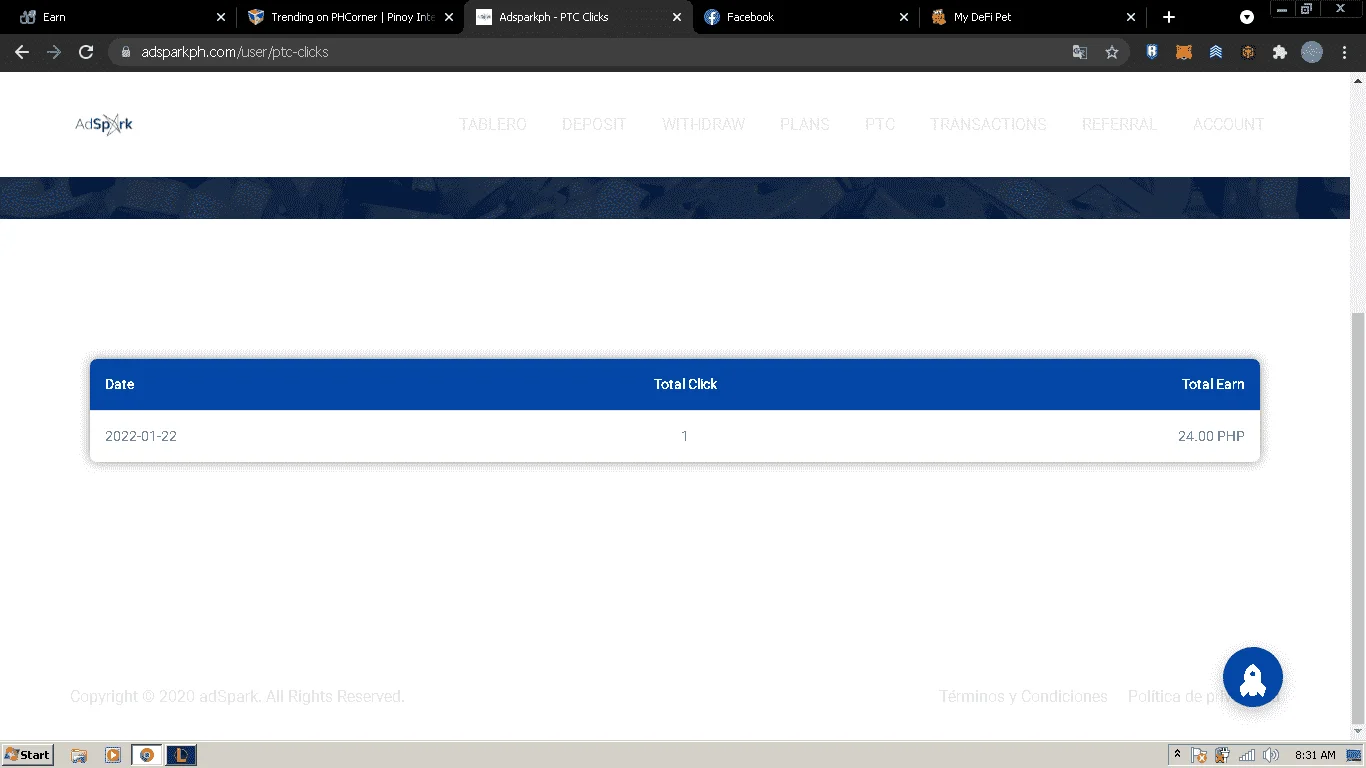Click the padlock site info icon

coord(126,52)
